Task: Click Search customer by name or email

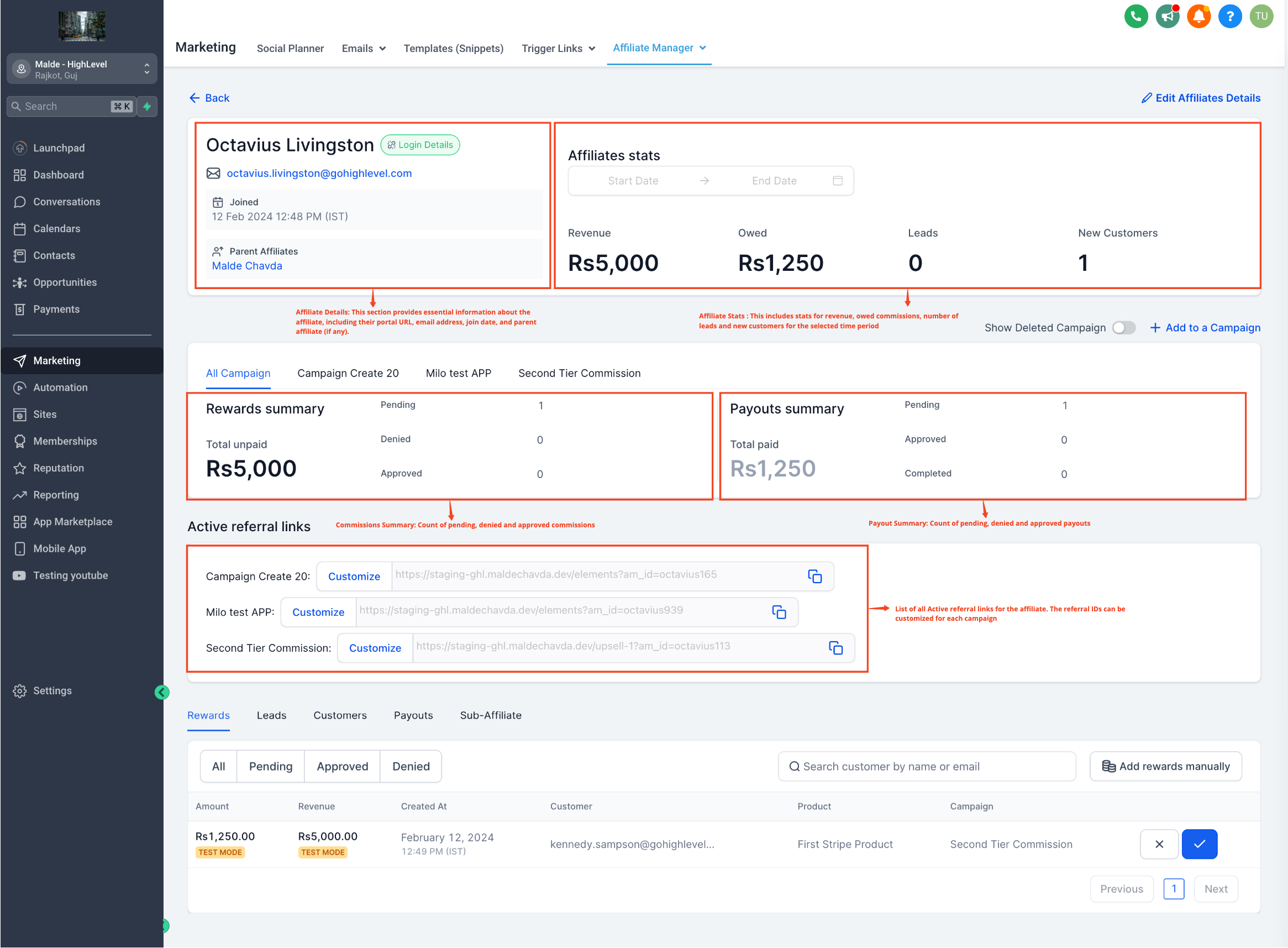Action: pos(926,766)
